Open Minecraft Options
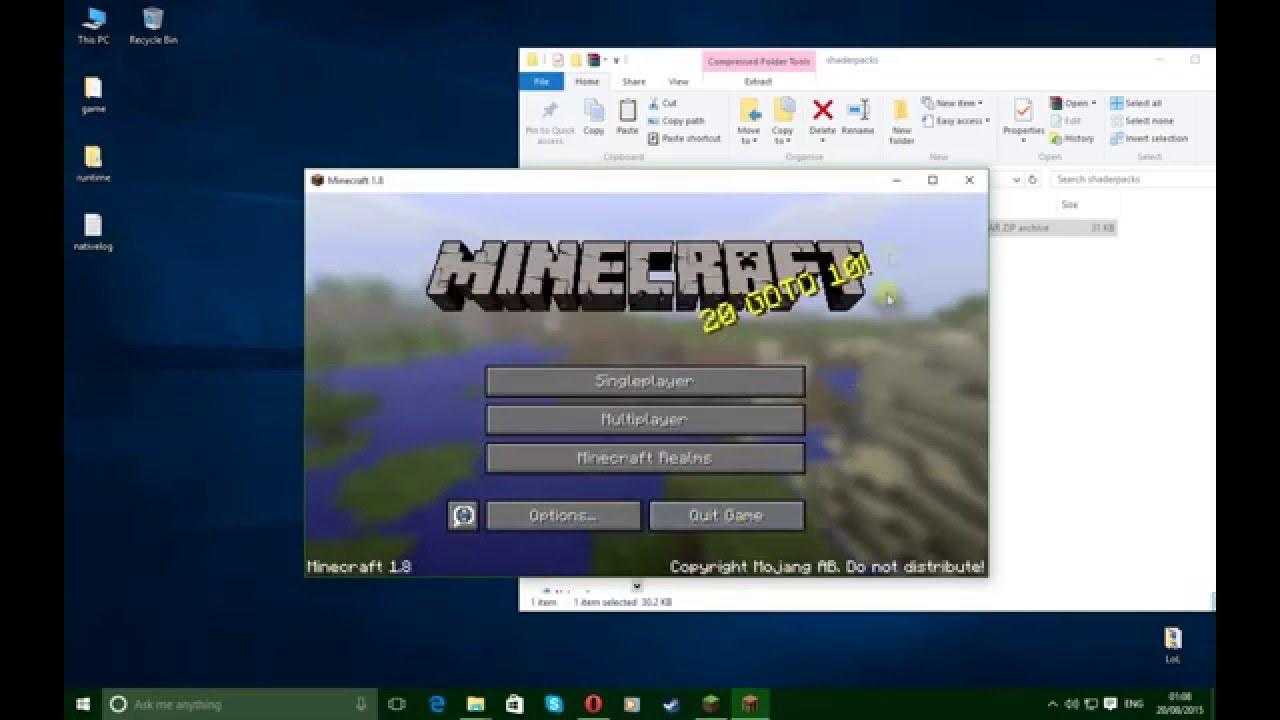Viewport: 1280px width, 720px height. [563, 516]
